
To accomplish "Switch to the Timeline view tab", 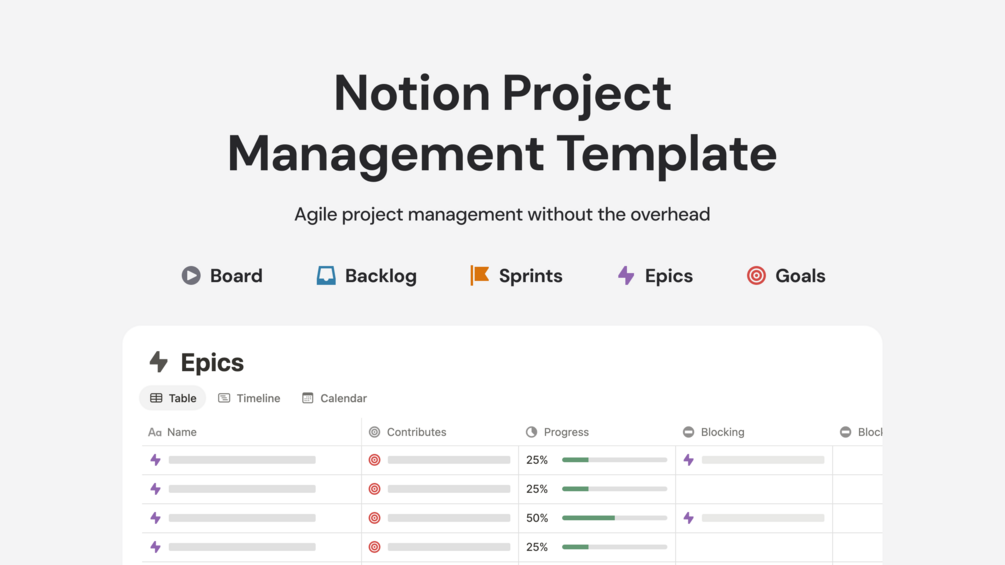I will pyautogui.click(x=249, y=398).
